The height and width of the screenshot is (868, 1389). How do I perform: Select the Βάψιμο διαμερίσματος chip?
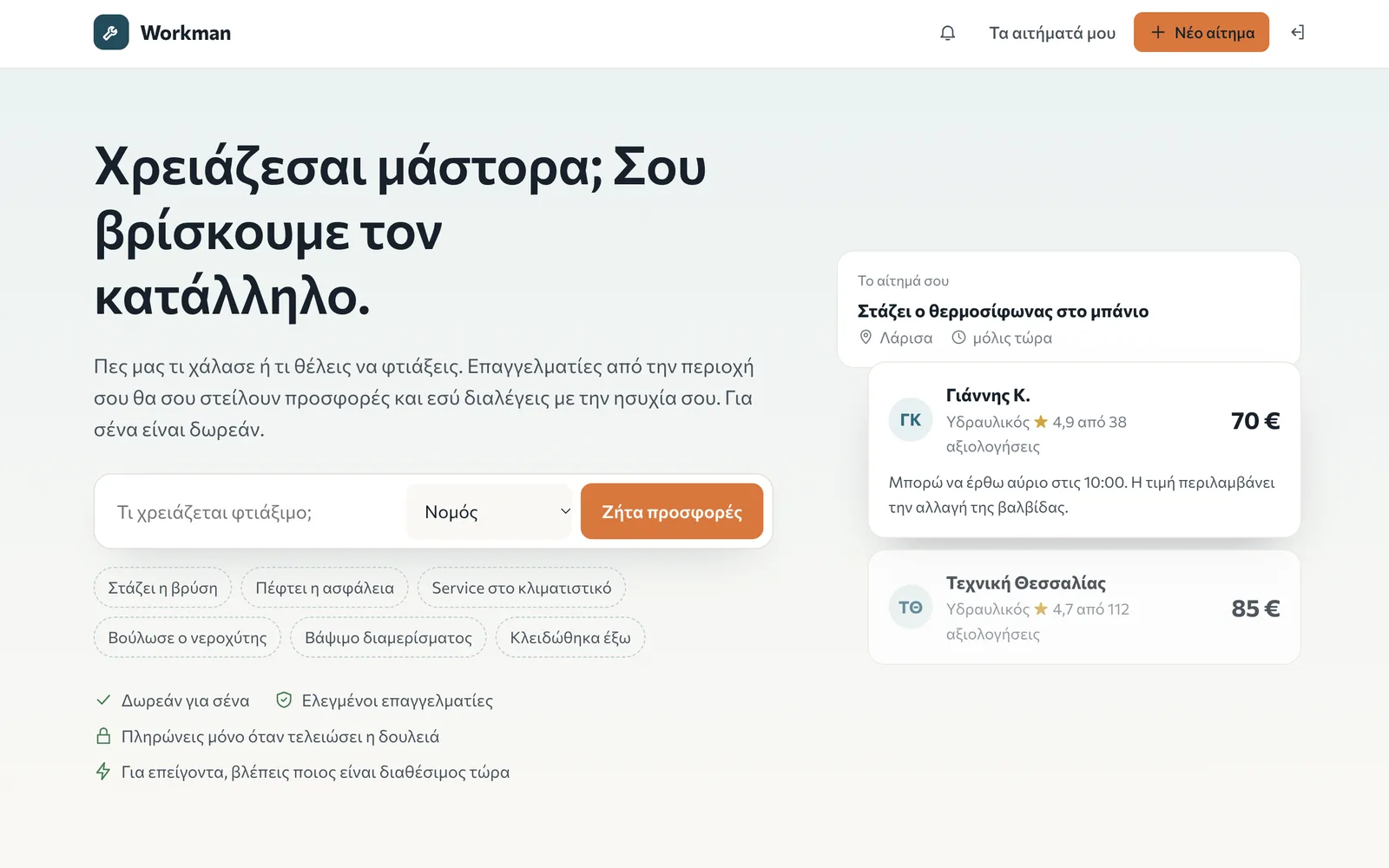pyautogui.click(x=388, y=637)
